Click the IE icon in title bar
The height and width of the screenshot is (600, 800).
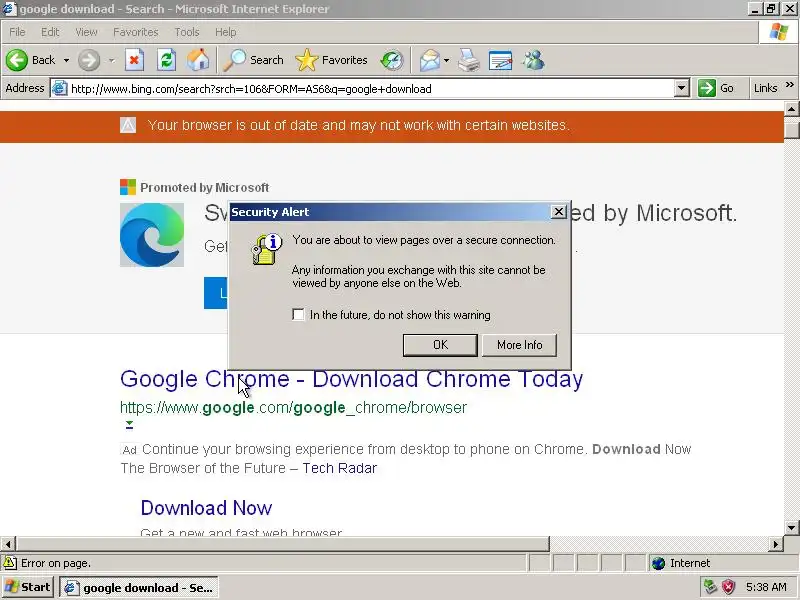[9, 9]
